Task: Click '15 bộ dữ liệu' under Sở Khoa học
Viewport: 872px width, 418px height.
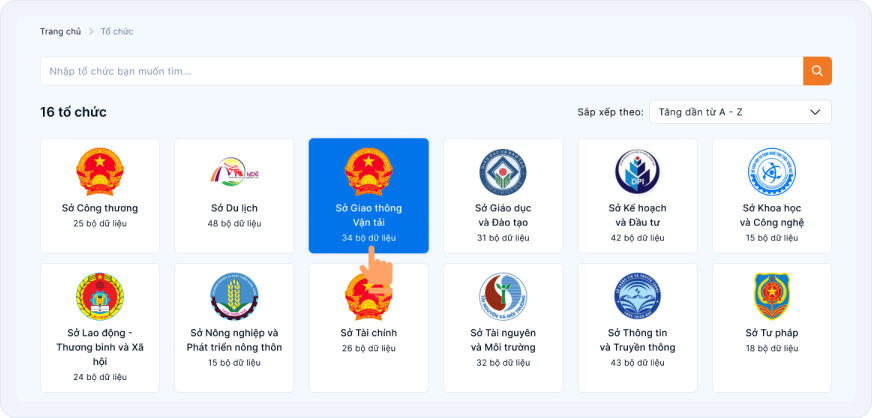Action: [772, 238]
